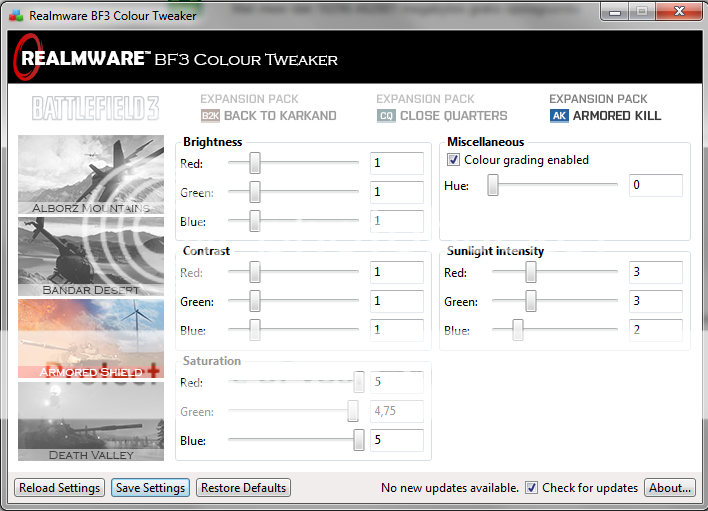
Task: Click the Saturation Blue slider thumb
Action: tap(359, 440)
